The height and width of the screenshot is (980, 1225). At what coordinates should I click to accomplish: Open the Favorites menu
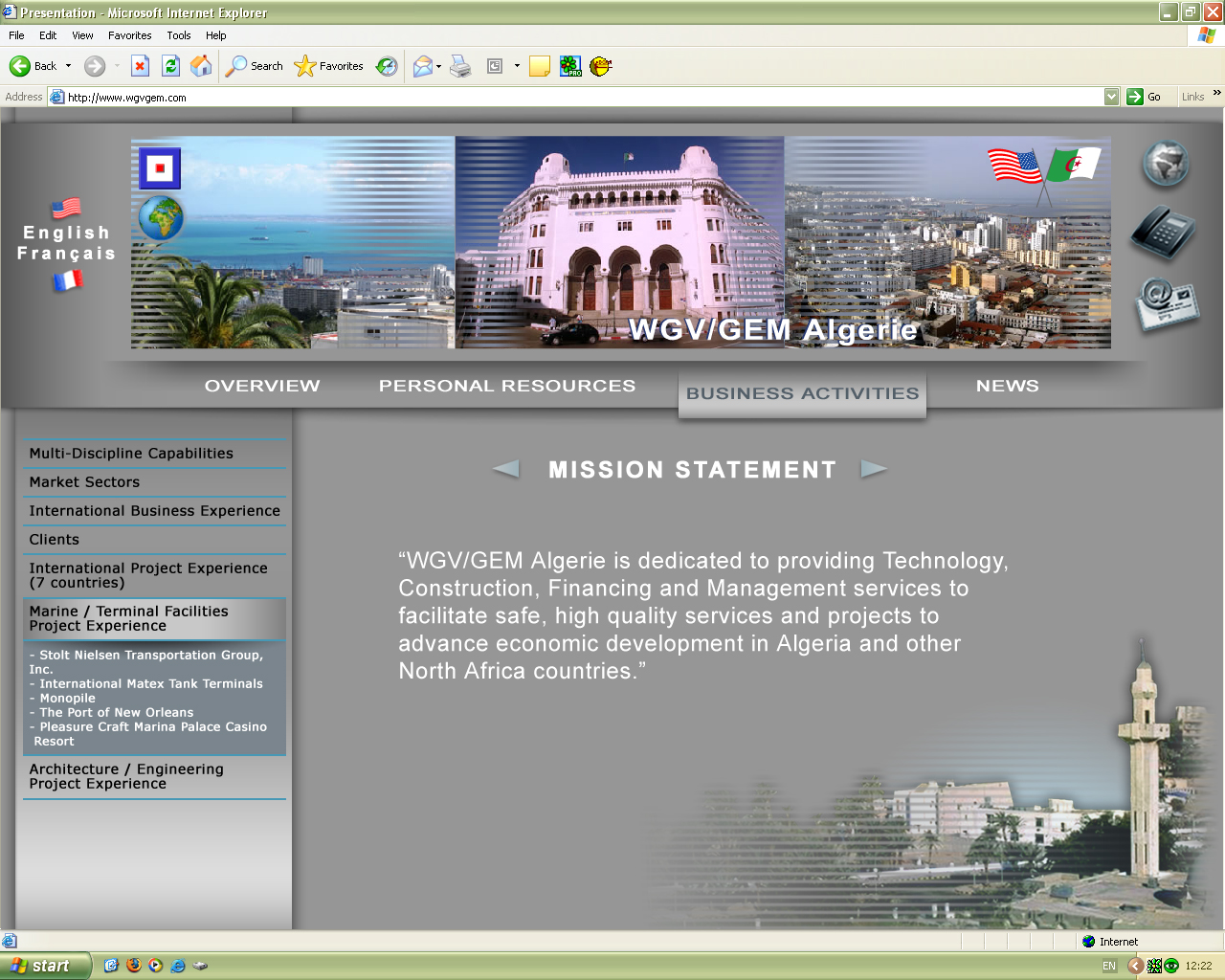130,35
